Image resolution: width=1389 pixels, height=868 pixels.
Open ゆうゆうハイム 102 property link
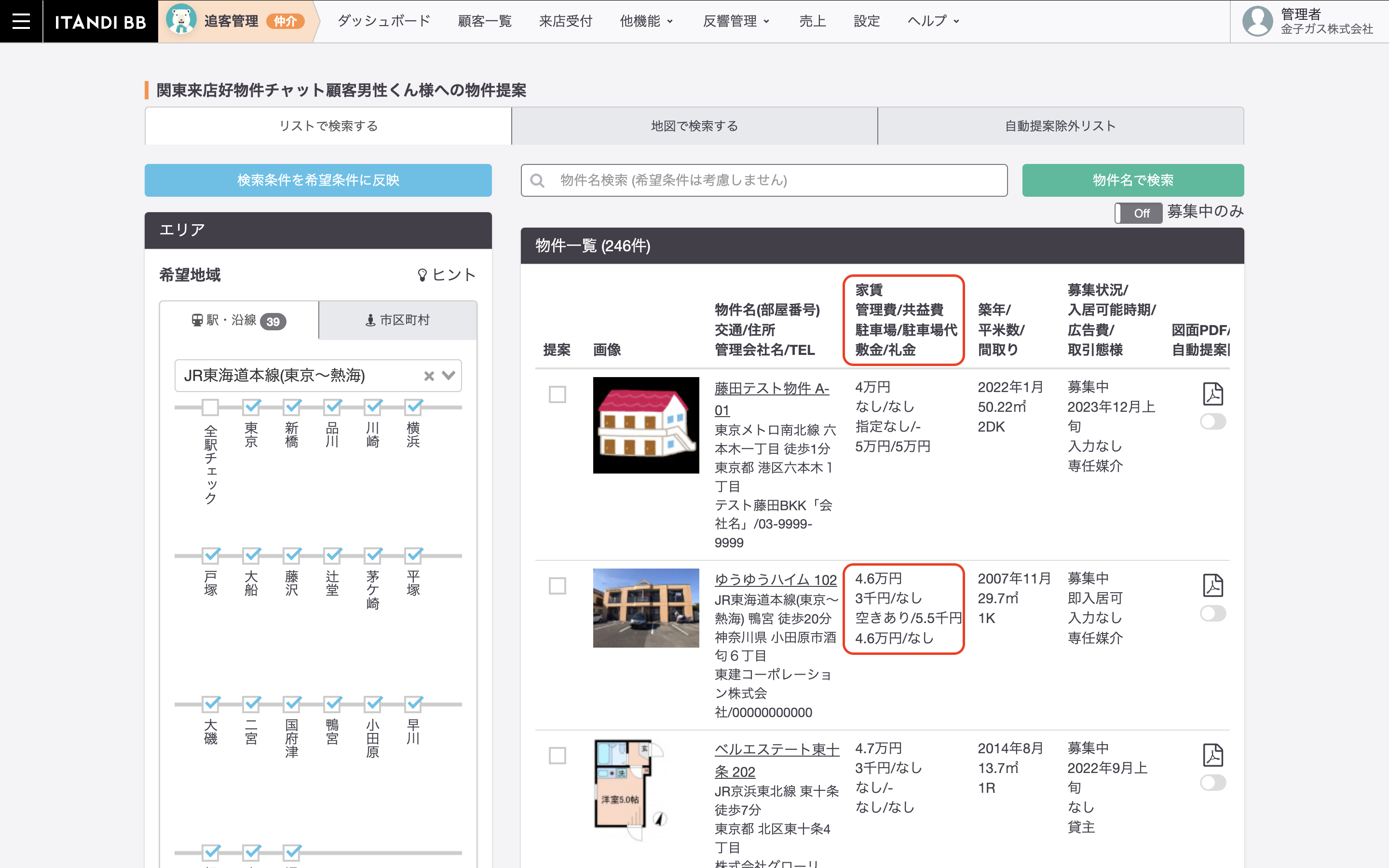coord(776,580)
